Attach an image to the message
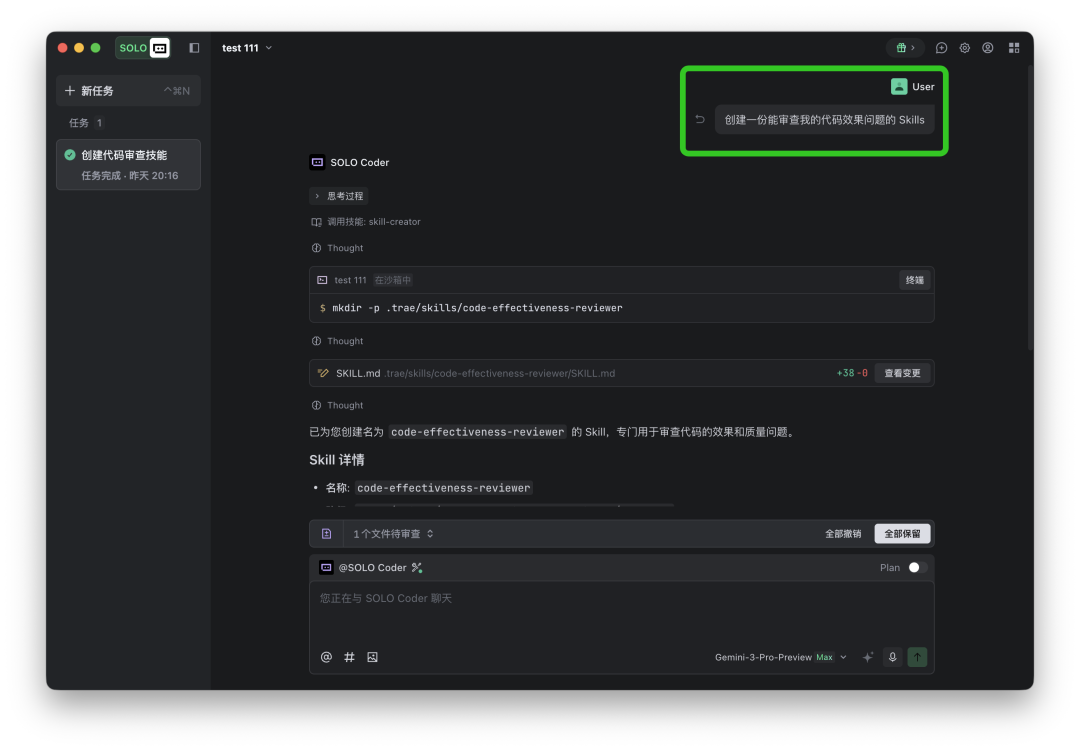Screen dimensions: 1080x751 click(373, 657)
